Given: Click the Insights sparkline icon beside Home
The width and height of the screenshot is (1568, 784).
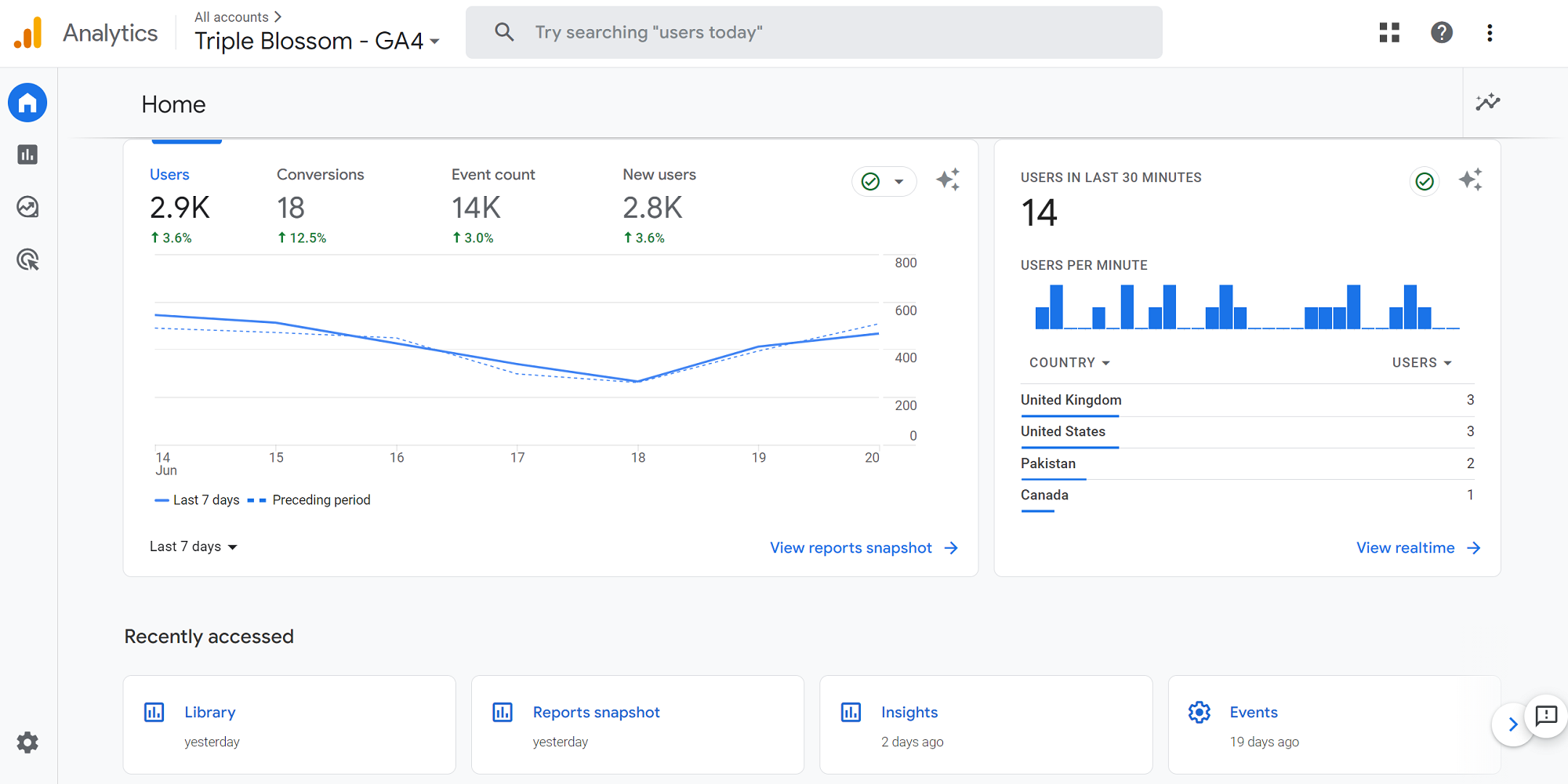Looking at the screenshot, I should [x=1487, y=102].
